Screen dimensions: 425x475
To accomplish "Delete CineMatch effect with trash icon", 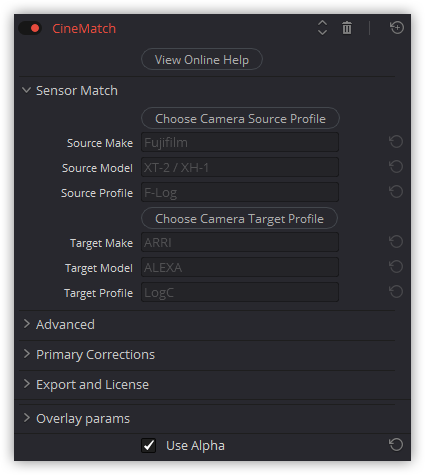I will tap(347, 28).
